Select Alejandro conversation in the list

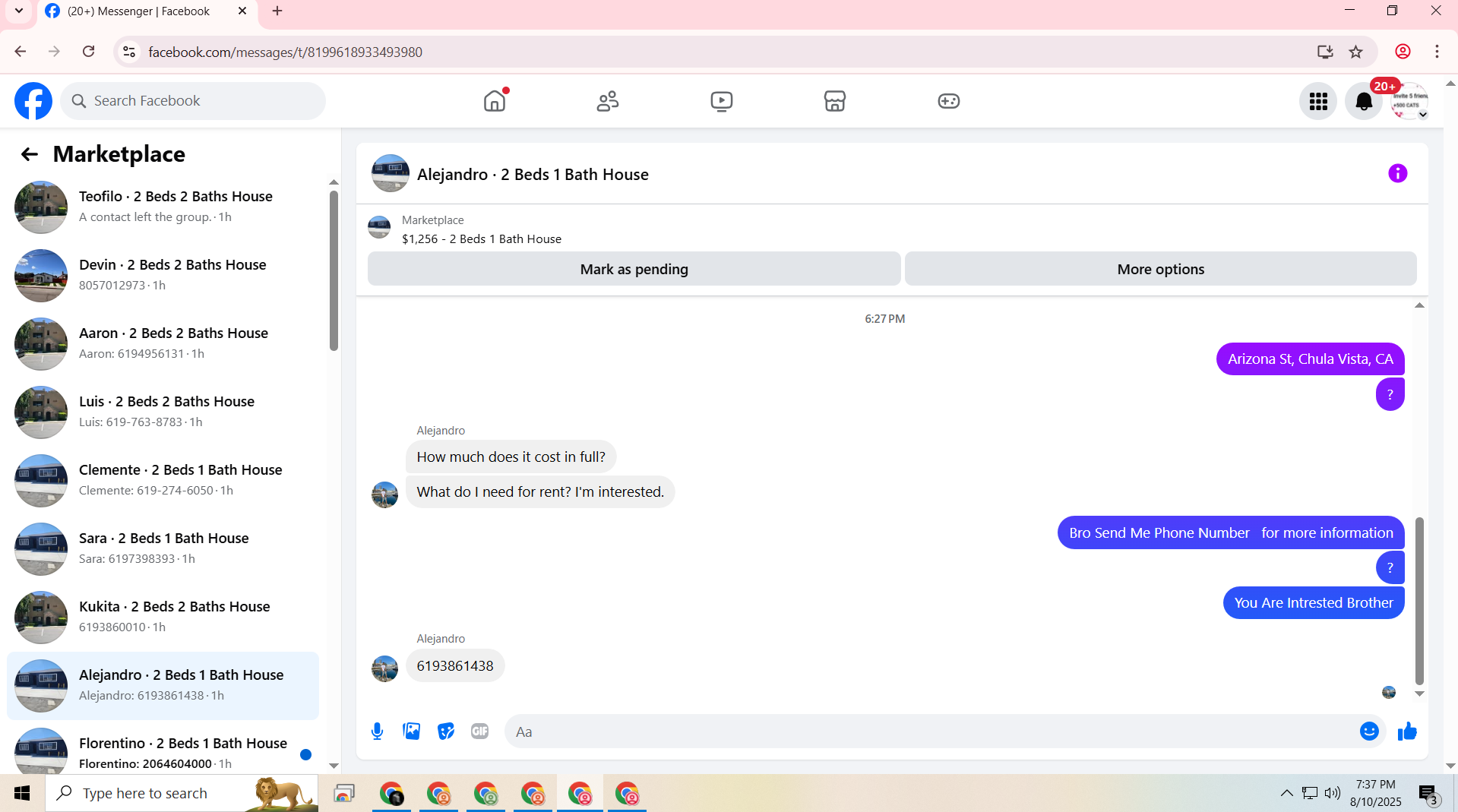pyautogui.click(x=163, y=685)
